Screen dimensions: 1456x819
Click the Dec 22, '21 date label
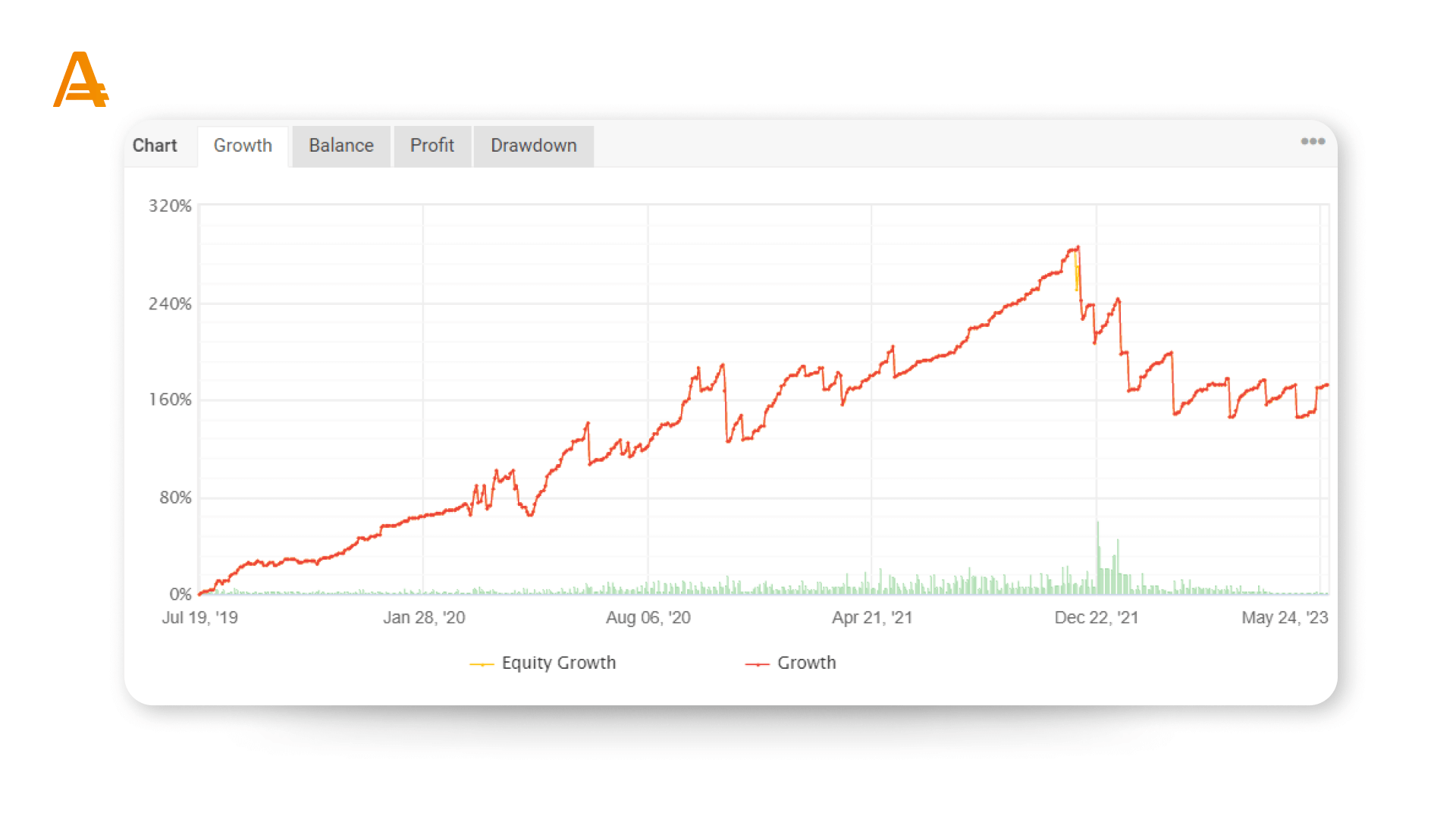(1096, 617)
